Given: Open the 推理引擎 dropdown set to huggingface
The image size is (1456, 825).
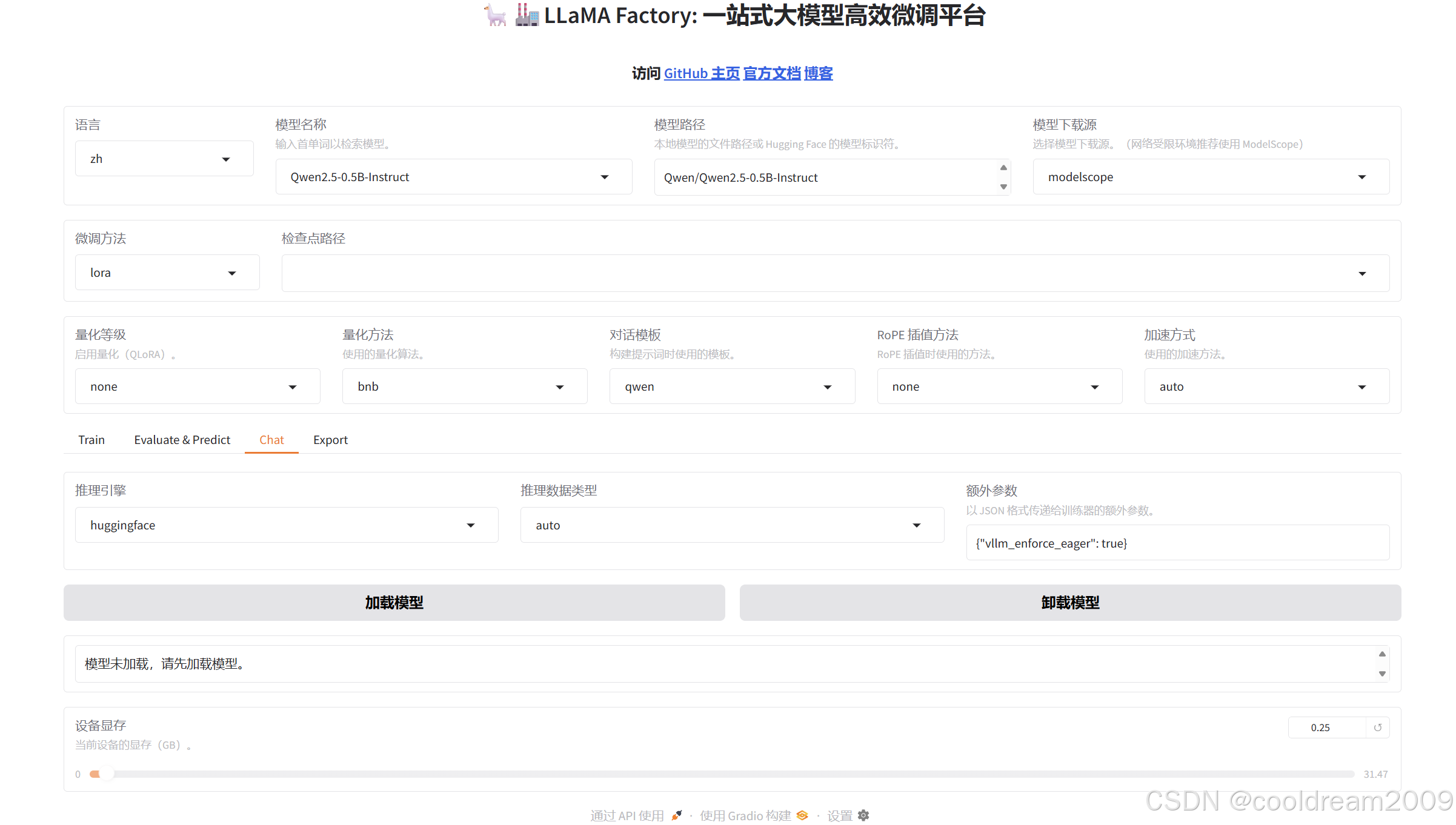Looking at the screenshot, I should (287, 525).
